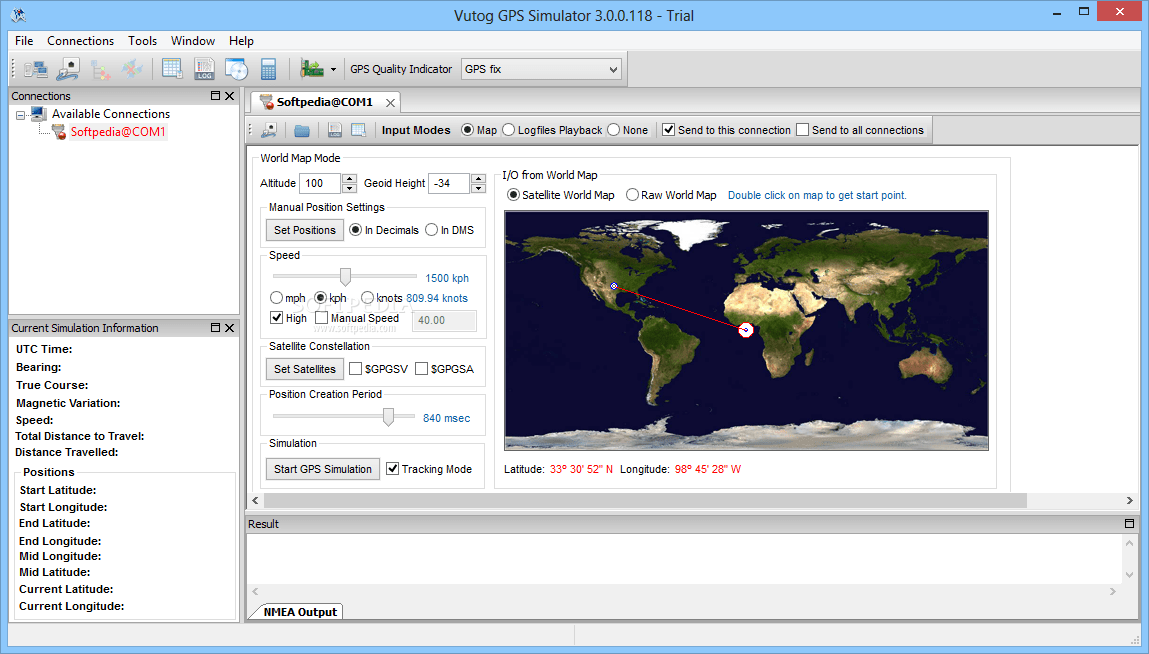The height and width of the screenshot is (654, 1149).
Task: Collapse the Available Connections tree node
Action: pyautogui.click(x=20, y=113)
